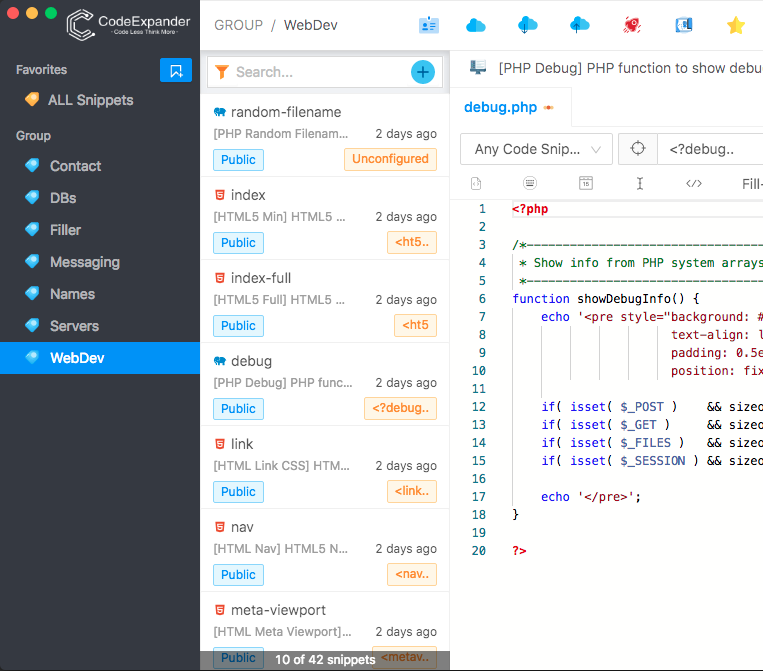Add a favorite with the bookmark button

point(176,70)
